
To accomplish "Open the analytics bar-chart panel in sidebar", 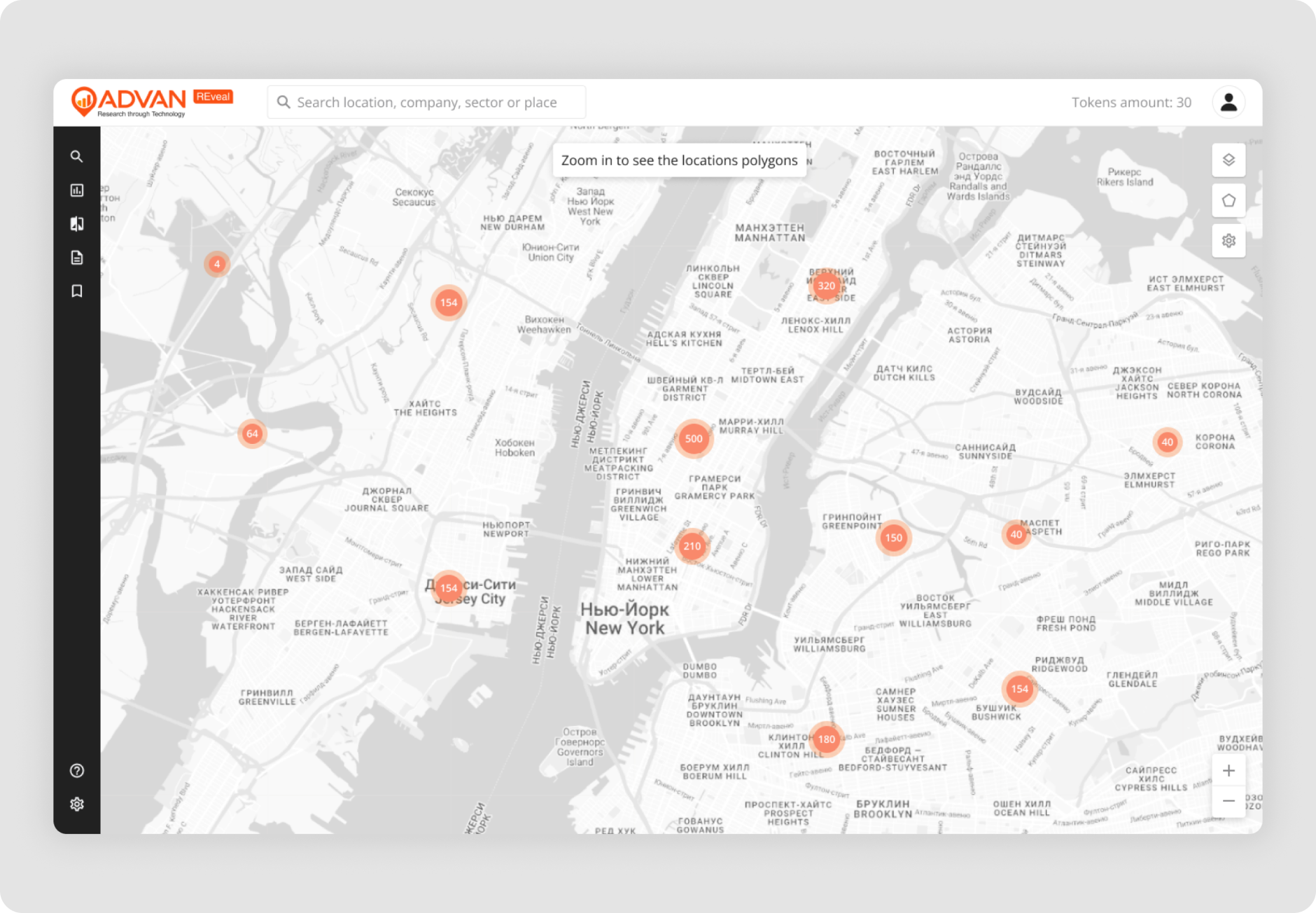I will (77, 190).
